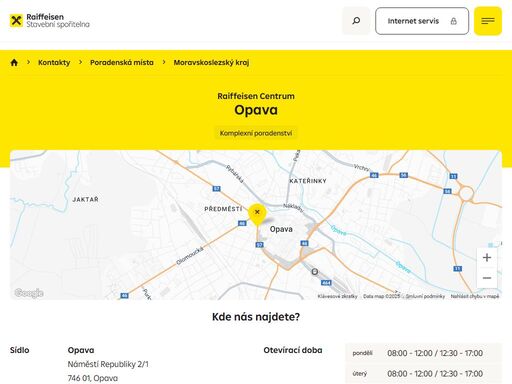512x384 pixels.
Task: Click the pondělí opening hours row
Action: pyautogui.click(x=423, y=353)
